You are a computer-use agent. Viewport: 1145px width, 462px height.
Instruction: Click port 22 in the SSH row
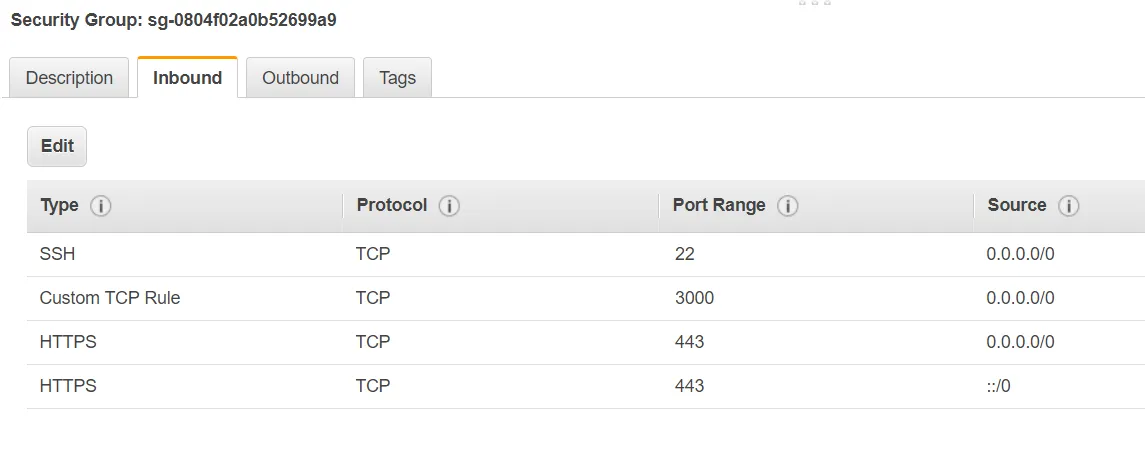tap(684, 254)
